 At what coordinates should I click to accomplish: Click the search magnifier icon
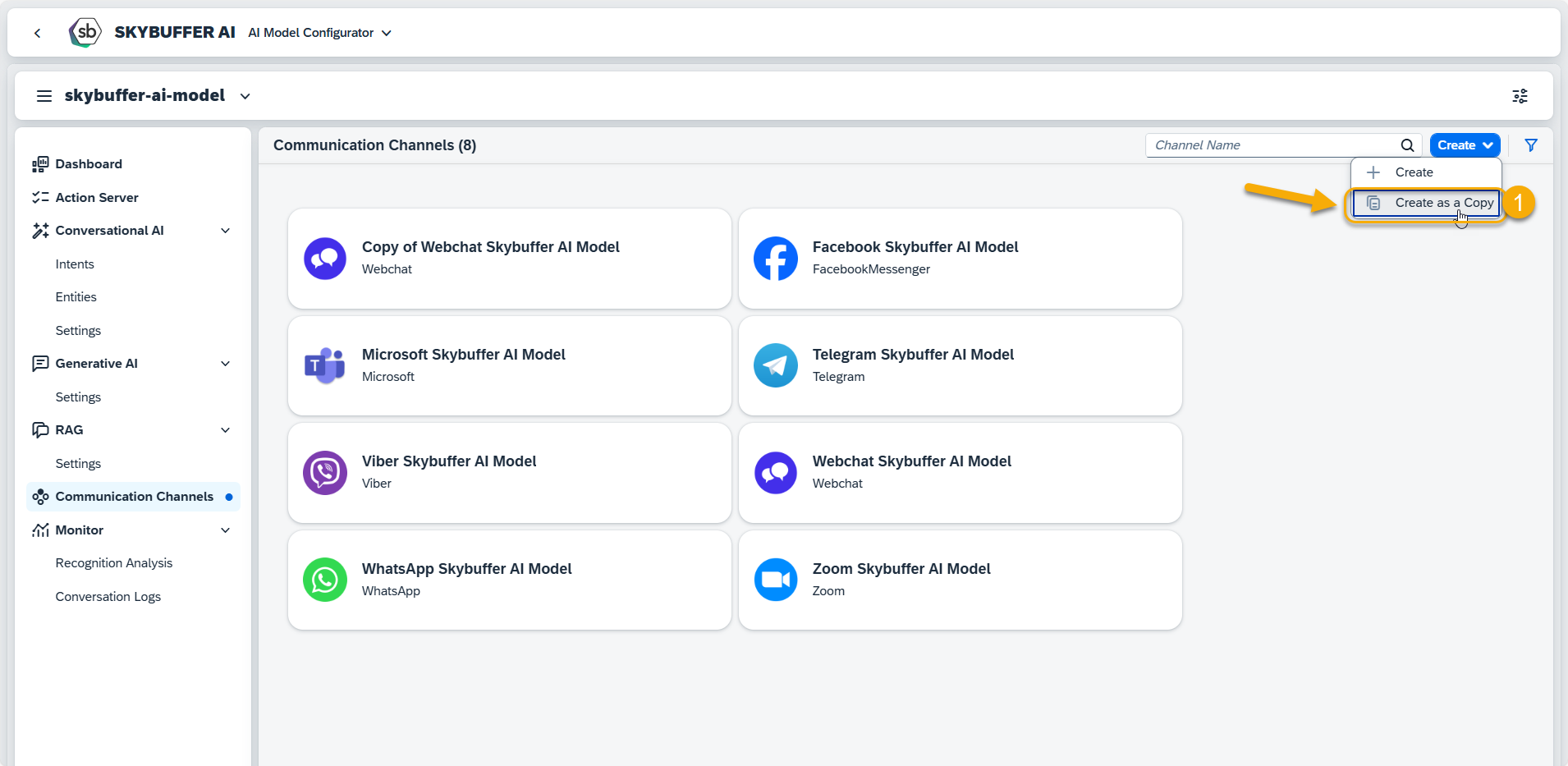pos(1407,145)
